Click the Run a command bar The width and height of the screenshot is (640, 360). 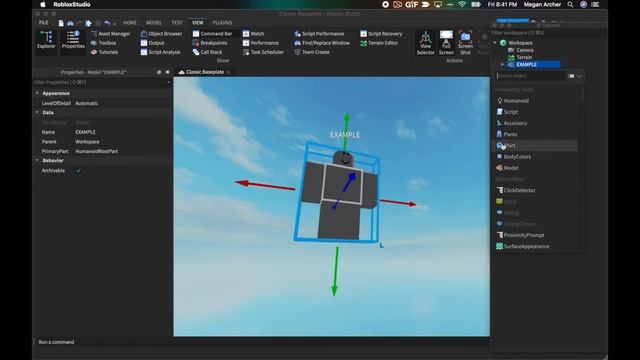click(x=261, y=342)
